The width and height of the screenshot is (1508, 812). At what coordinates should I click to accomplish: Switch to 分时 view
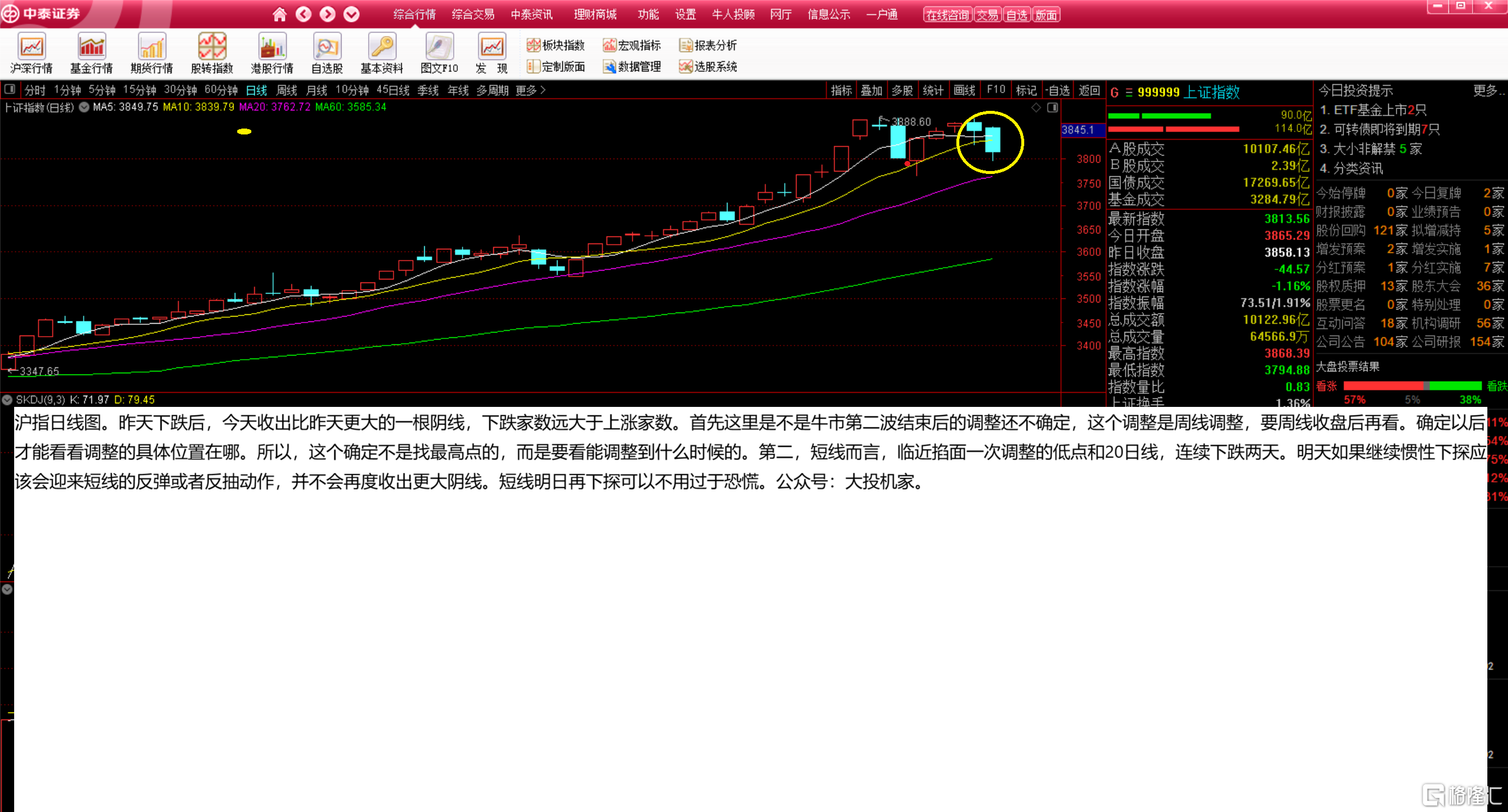click(x=35, y=90)
